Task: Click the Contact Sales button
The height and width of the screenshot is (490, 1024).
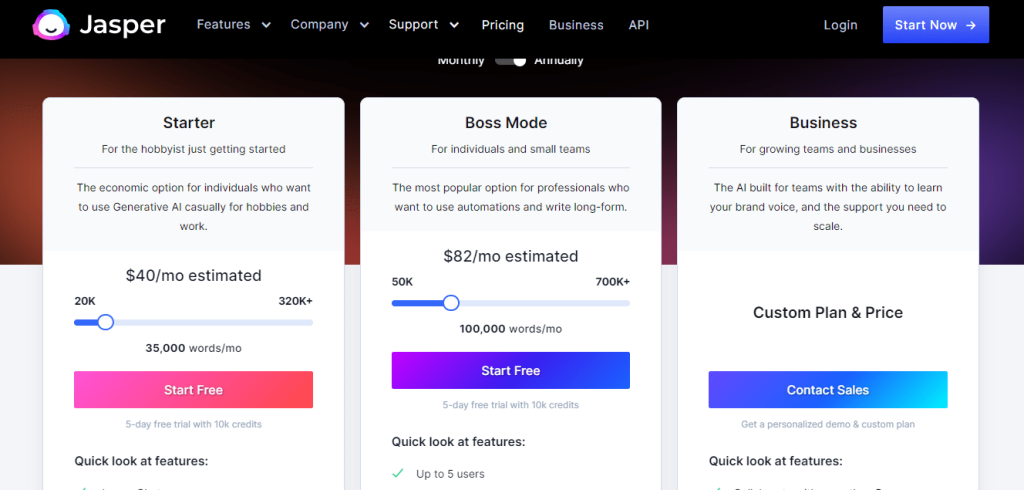Action: 828,390
